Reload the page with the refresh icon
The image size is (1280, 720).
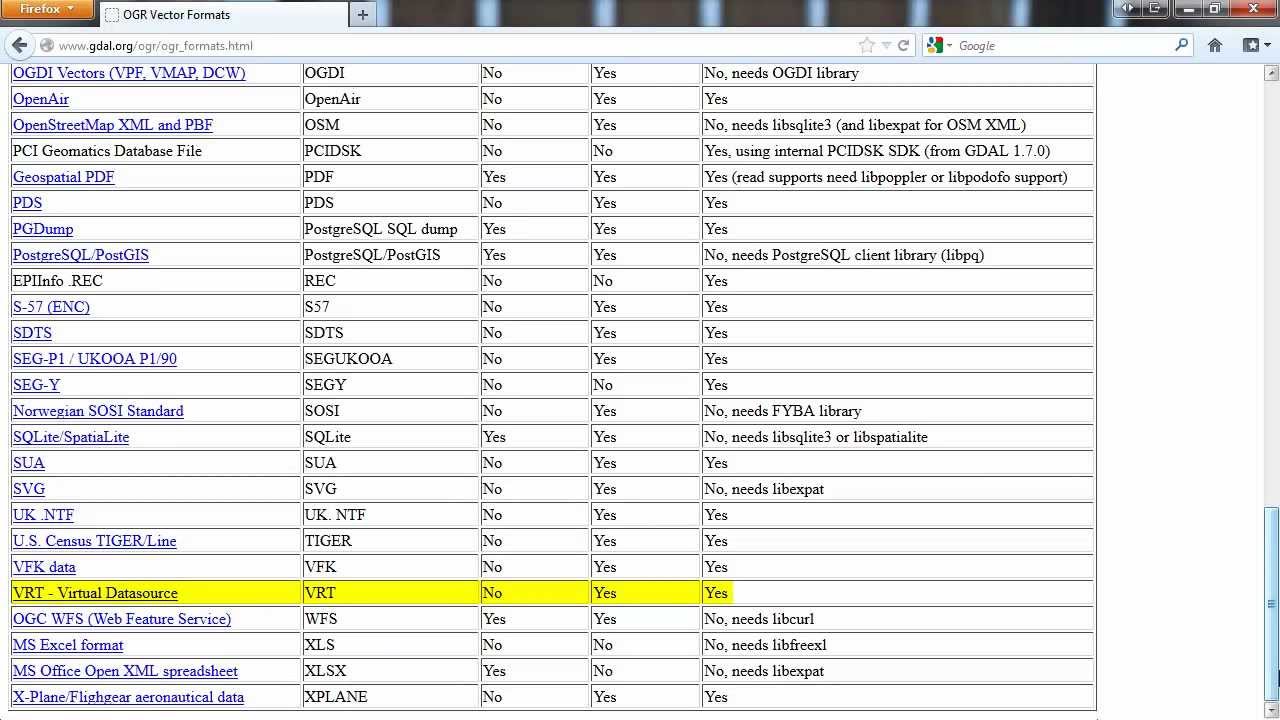click(x=903, y=45)
